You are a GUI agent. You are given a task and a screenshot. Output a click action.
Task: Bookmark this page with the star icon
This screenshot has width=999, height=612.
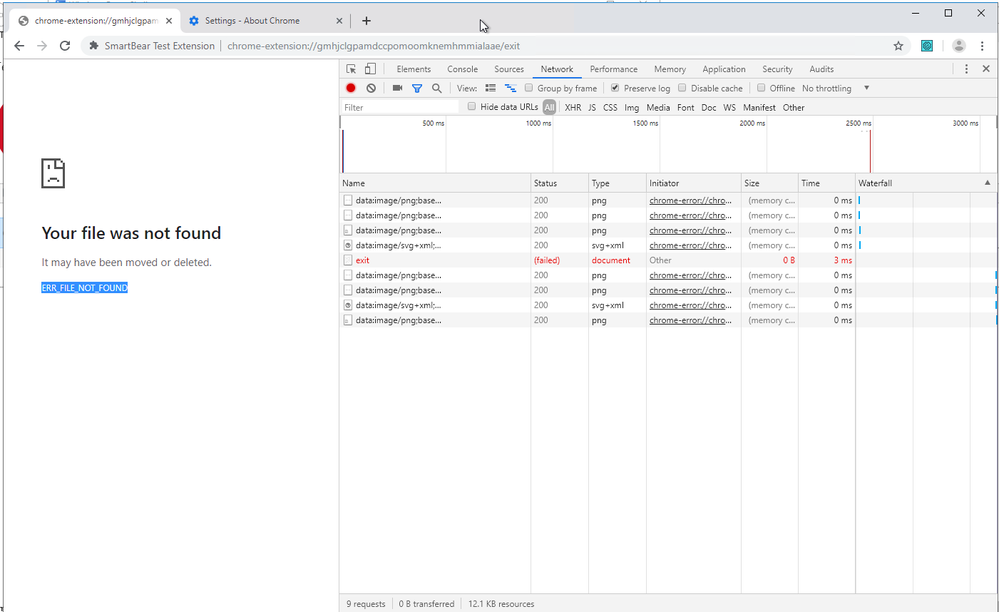898,46
